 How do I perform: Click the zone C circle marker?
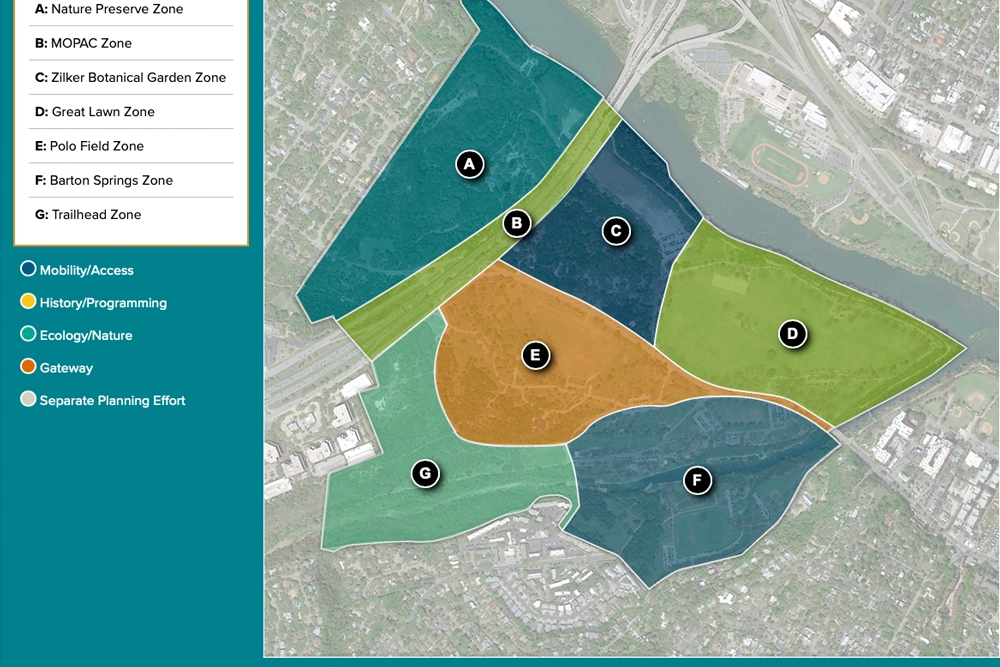pos(616,231)
